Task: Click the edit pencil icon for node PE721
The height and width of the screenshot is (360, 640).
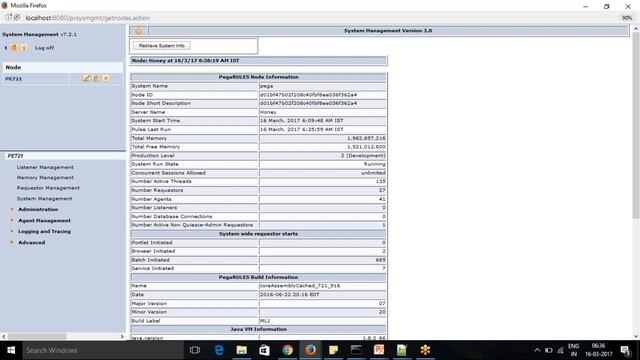Action: (86, 78)
